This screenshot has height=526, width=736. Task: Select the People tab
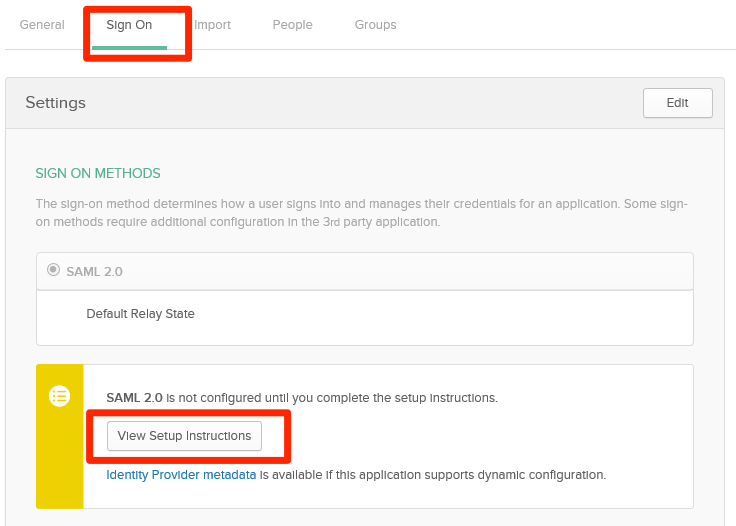tap(292, 25)
